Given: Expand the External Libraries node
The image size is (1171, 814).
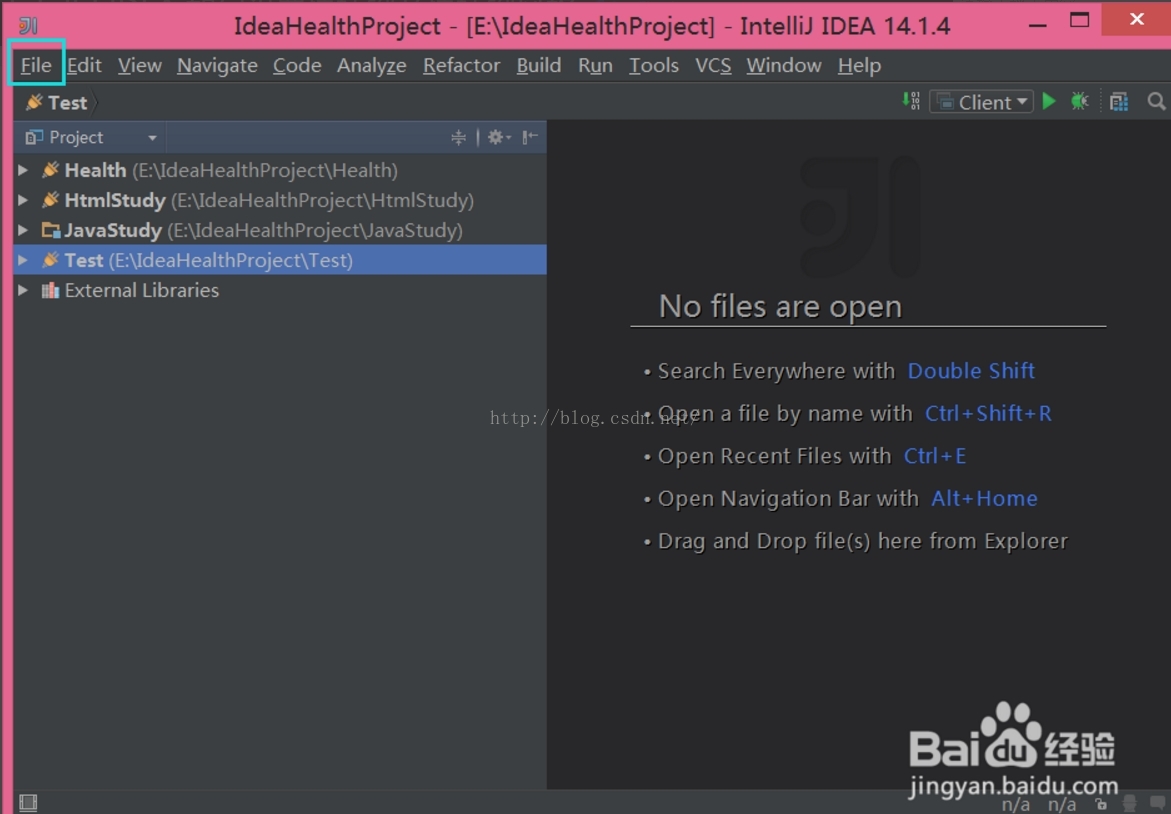Looking at the screenshot, I should tap(23, 290).
